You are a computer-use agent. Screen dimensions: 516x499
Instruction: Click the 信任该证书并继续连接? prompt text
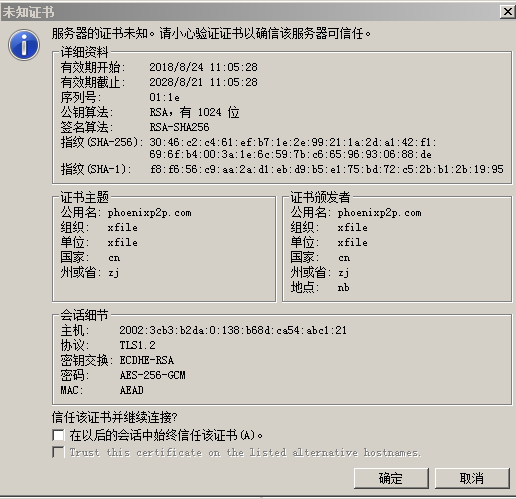pyautogui.click(x=114, y=417)
